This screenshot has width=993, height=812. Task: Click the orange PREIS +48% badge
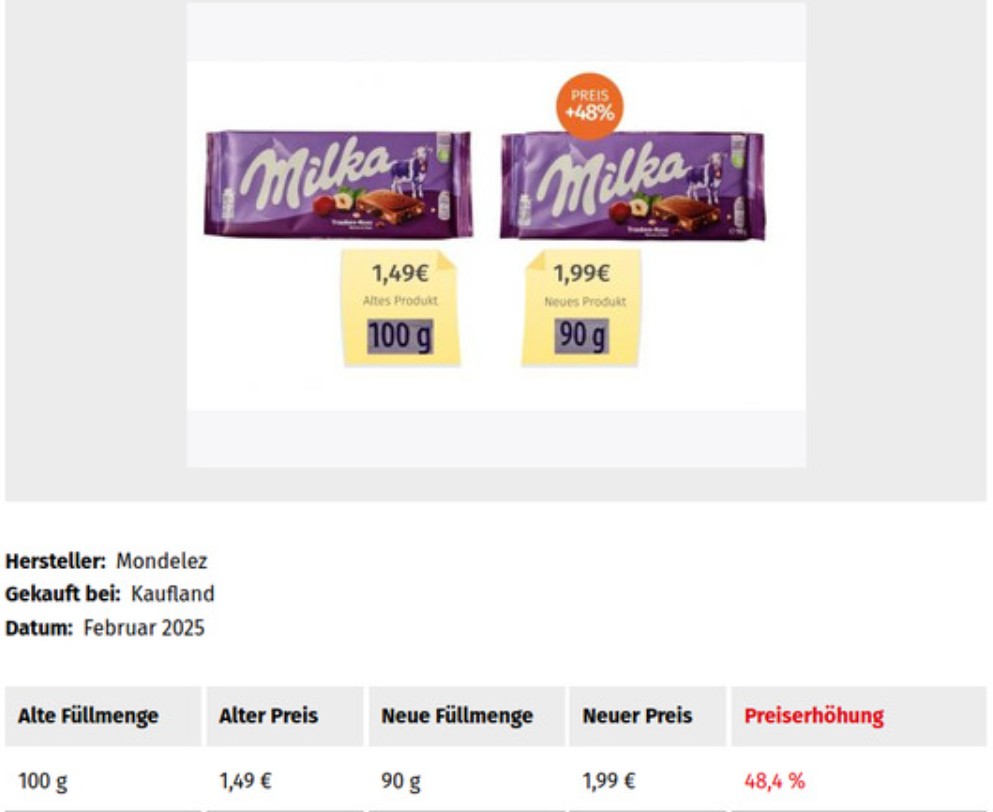point(589,104)
